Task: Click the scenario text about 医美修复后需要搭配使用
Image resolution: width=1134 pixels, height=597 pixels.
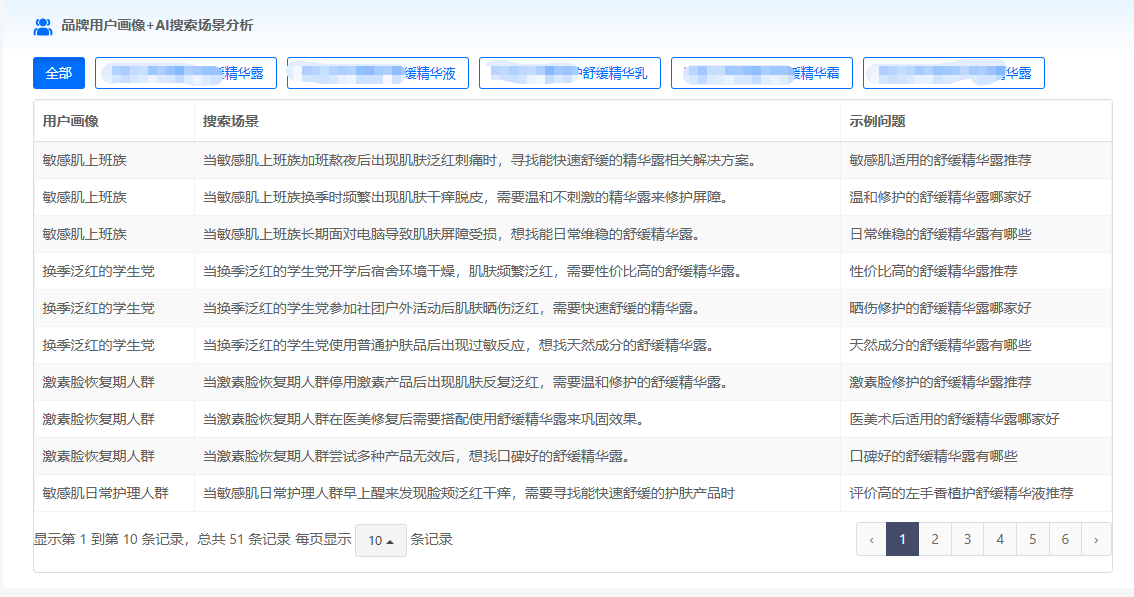Action: point(425,419)
